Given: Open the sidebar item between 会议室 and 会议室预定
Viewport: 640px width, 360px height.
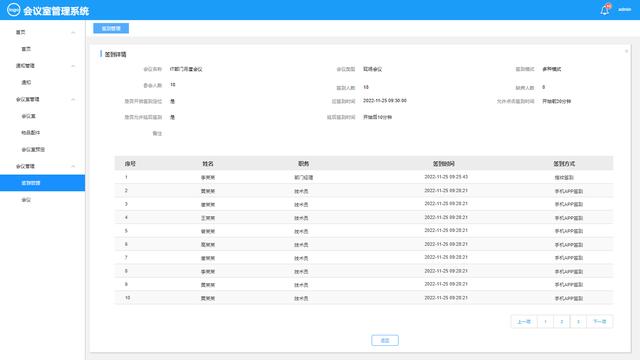Looking at the screenshot, I should (31, 133).
